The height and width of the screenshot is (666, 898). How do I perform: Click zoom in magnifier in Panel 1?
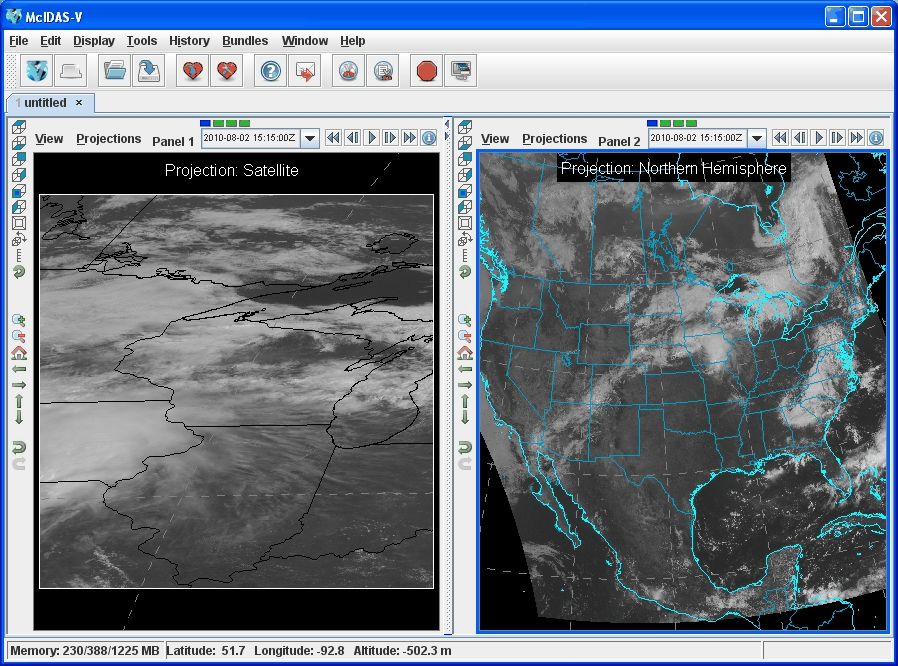[19, 320]
